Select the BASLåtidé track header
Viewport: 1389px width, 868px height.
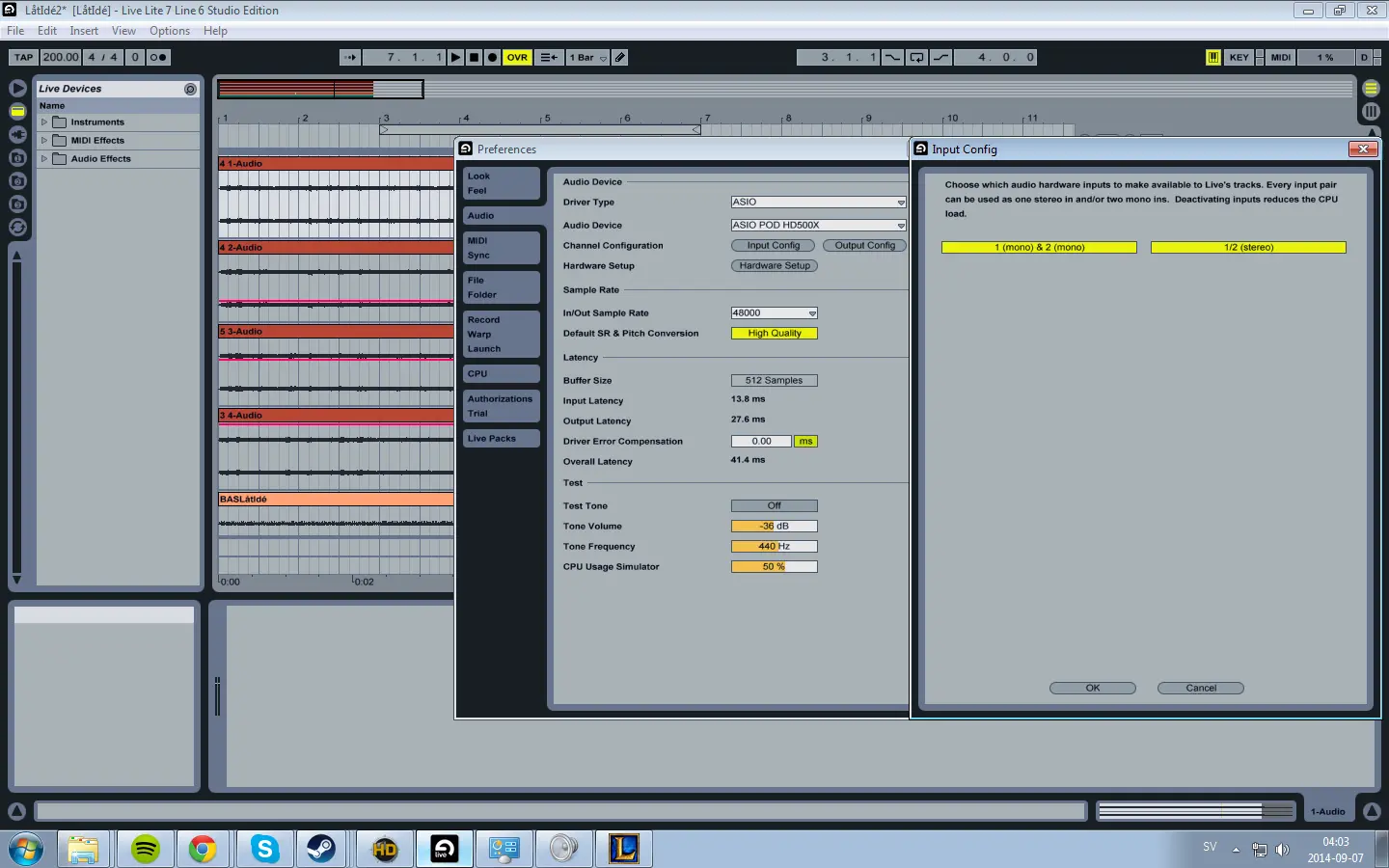[336, 499]
